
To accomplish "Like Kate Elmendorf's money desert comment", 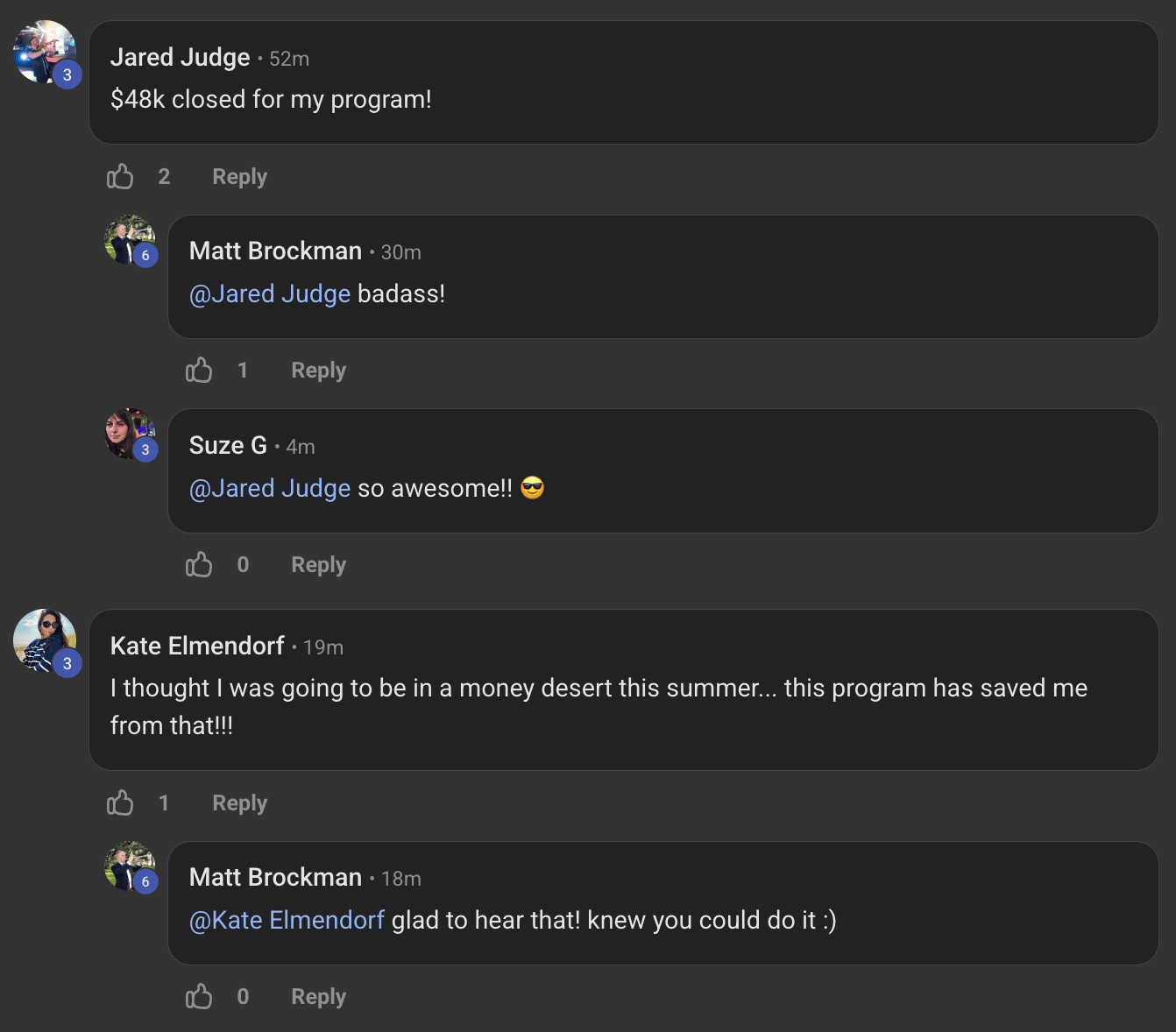I will point(120,803).
